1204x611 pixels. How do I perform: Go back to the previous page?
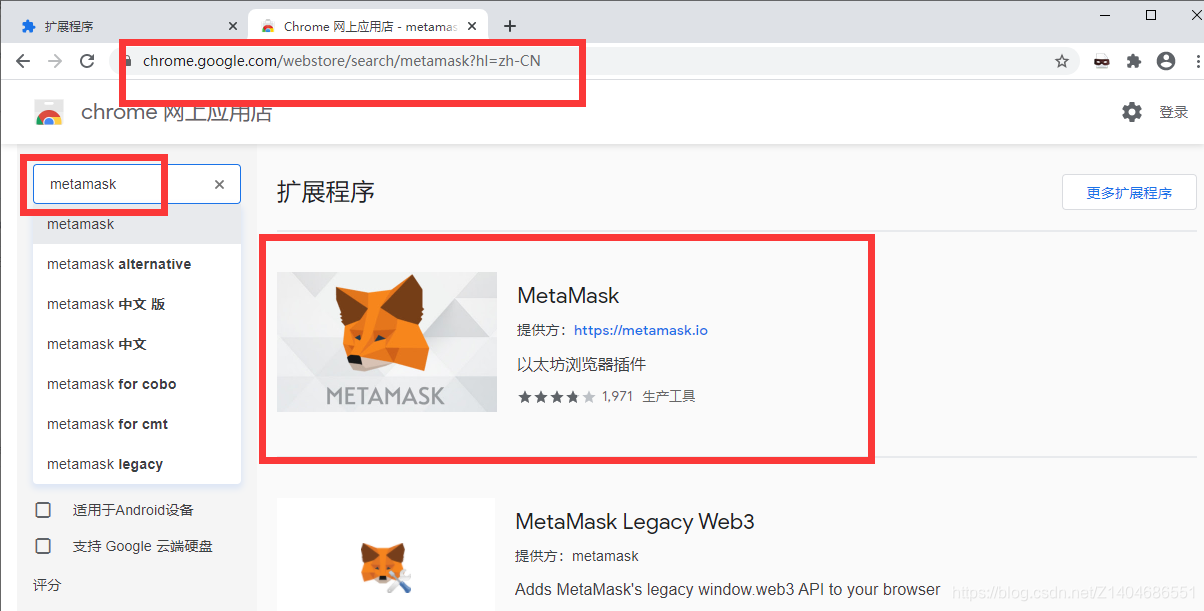[x=23, y=61]
